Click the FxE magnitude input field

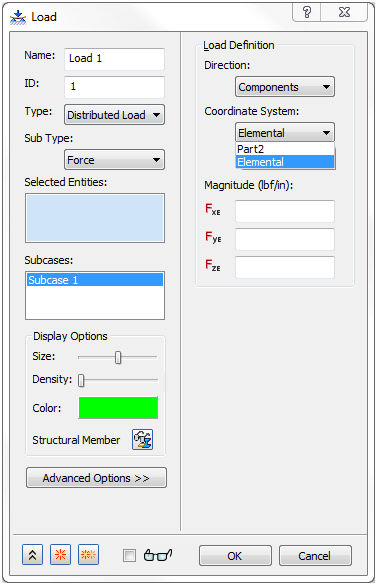point(285,211)
